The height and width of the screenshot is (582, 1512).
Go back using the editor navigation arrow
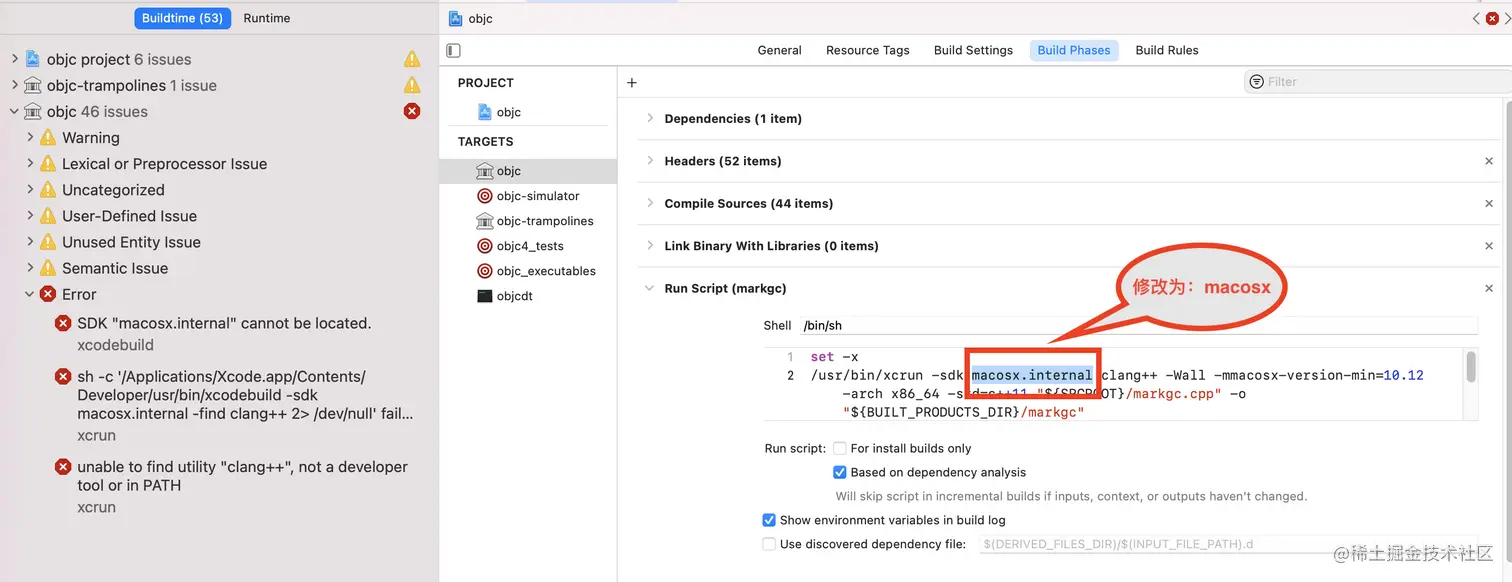1476,18
